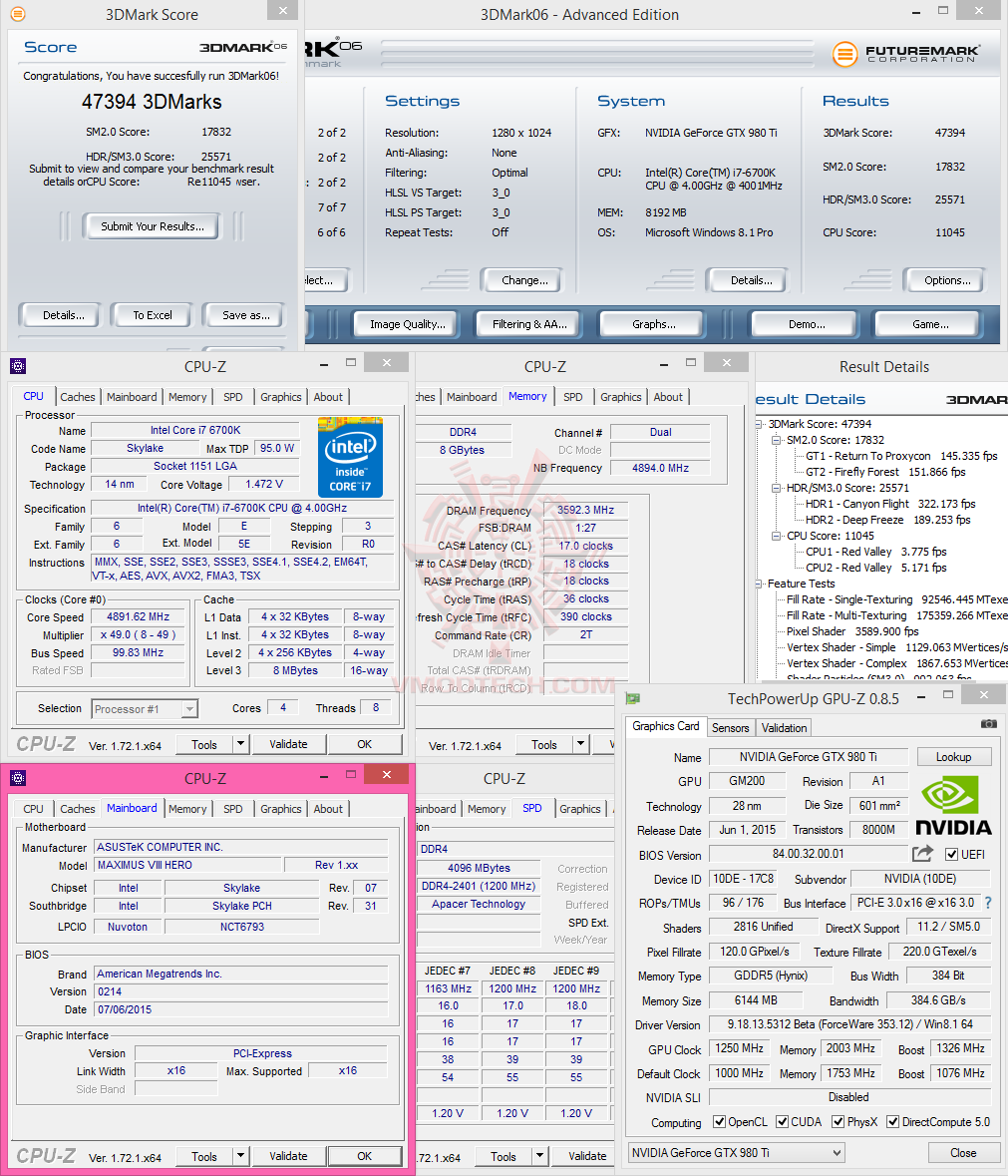The image size is (1008, 1176).
Task: Click the NVIDIA logo in GPU-Z
Action: (952, 806)
